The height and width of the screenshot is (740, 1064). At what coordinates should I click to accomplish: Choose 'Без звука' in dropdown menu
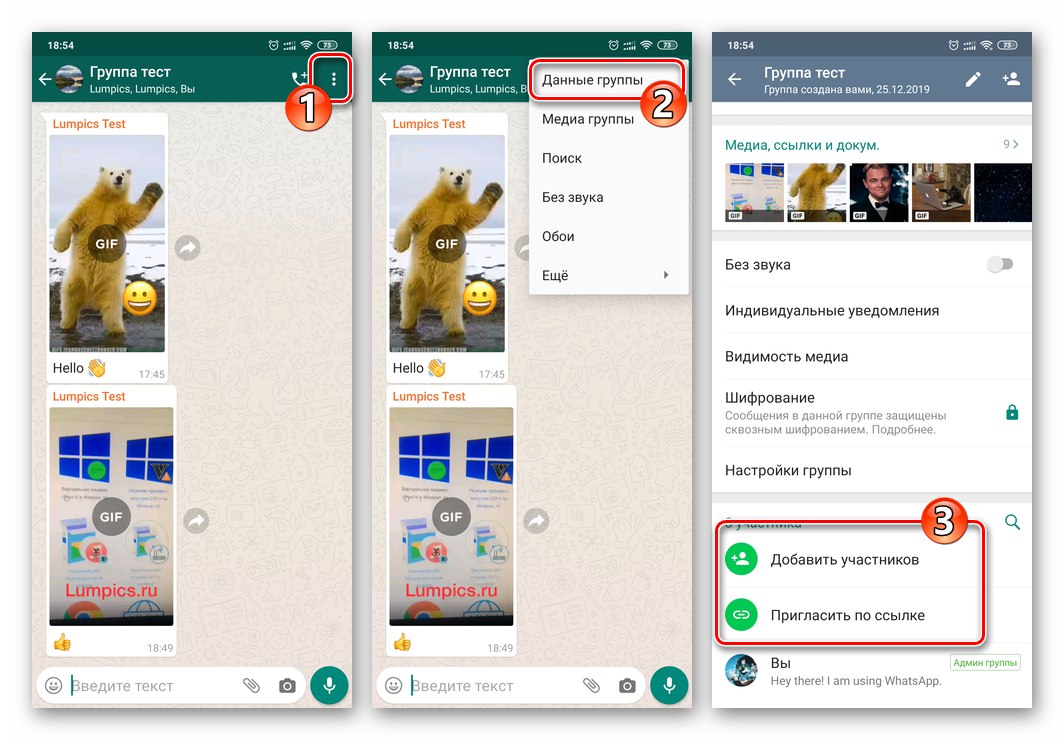[608, 197]
